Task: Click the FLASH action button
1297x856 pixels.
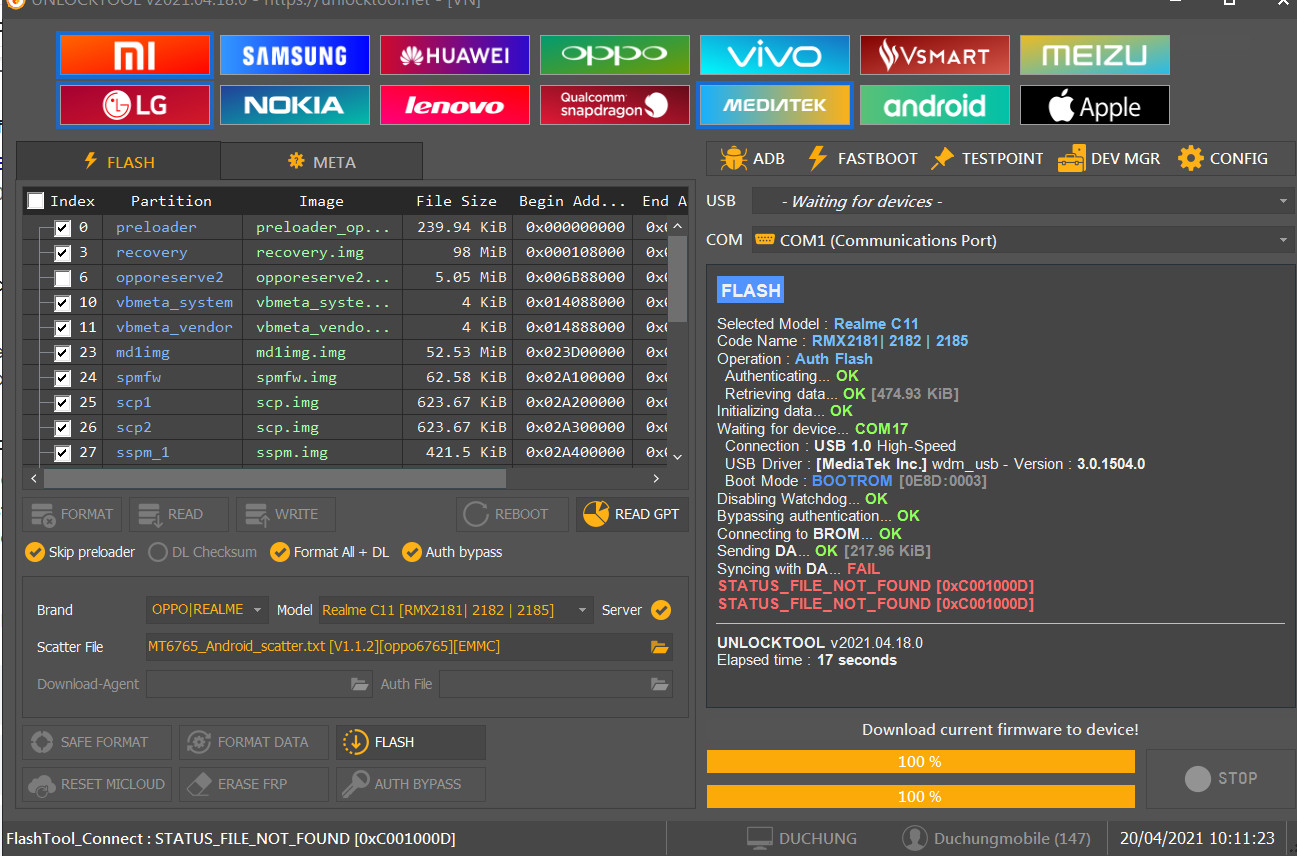Action: click(x=411, y=742)
